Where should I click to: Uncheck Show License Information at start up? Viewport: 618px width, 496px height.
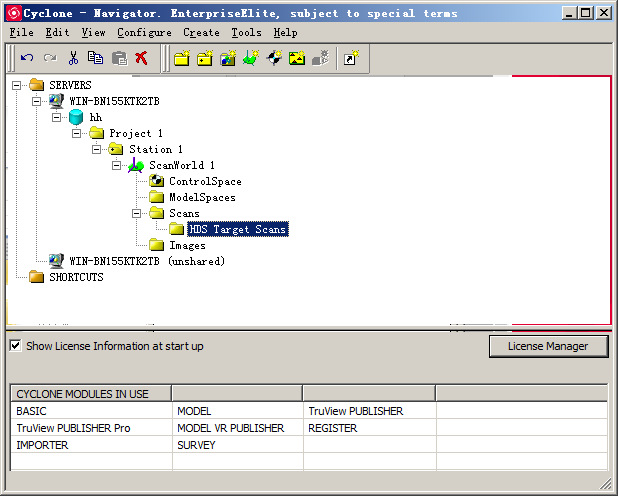point(15,346)
